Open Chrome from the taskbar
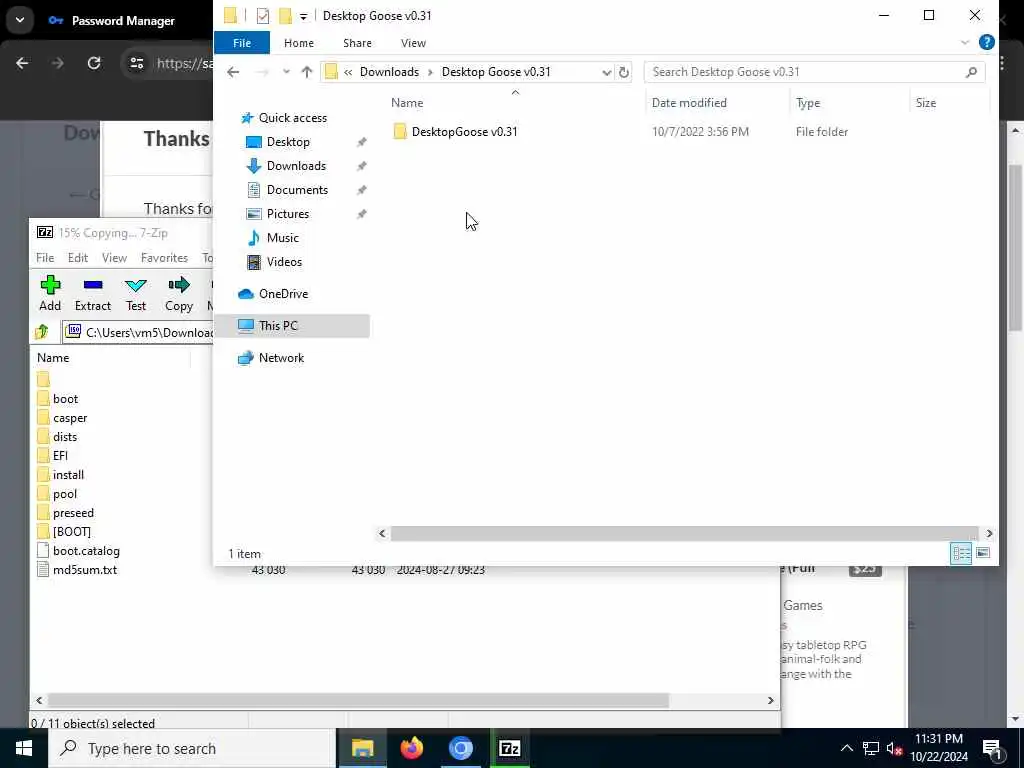The image size is (1024, 768). (460, 748)
